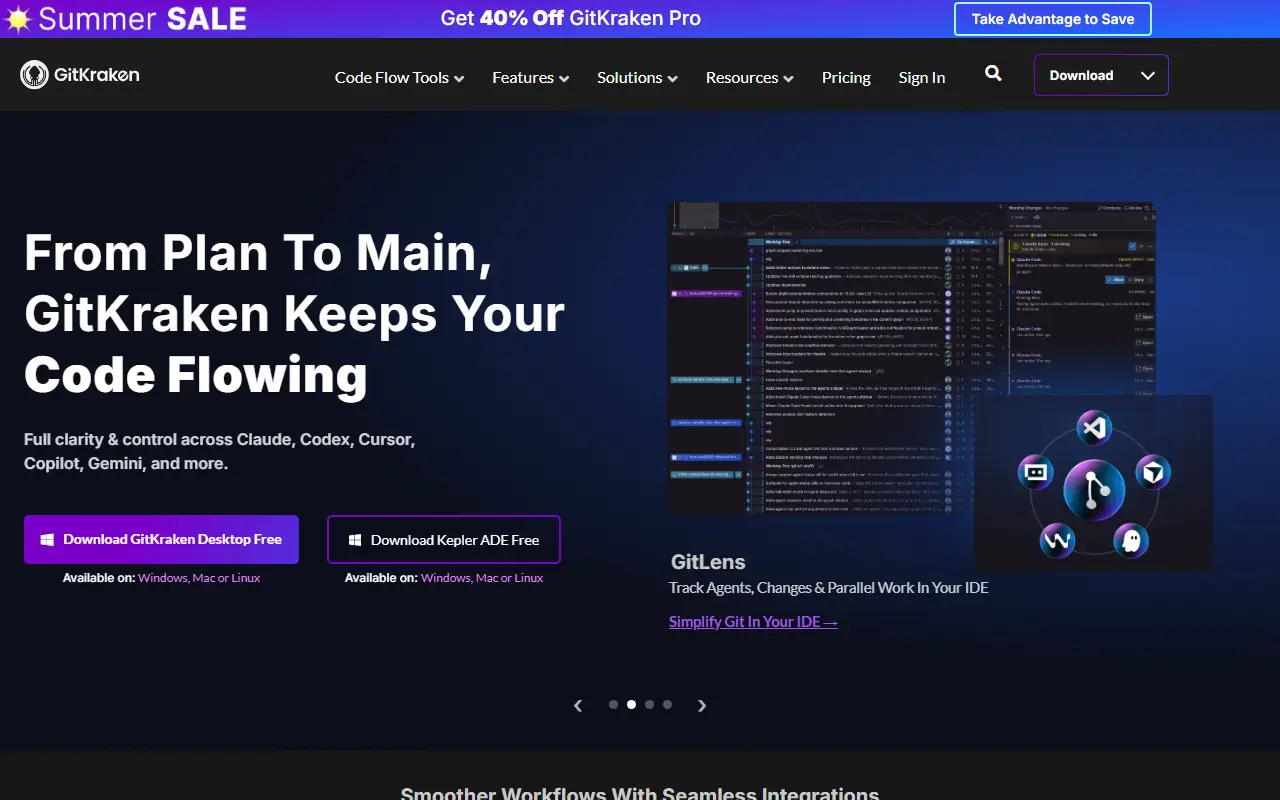Screen dimensions: 1280x800
Task: Click Download GitKraken Desktop Free
Action: [x=161, y=539]
